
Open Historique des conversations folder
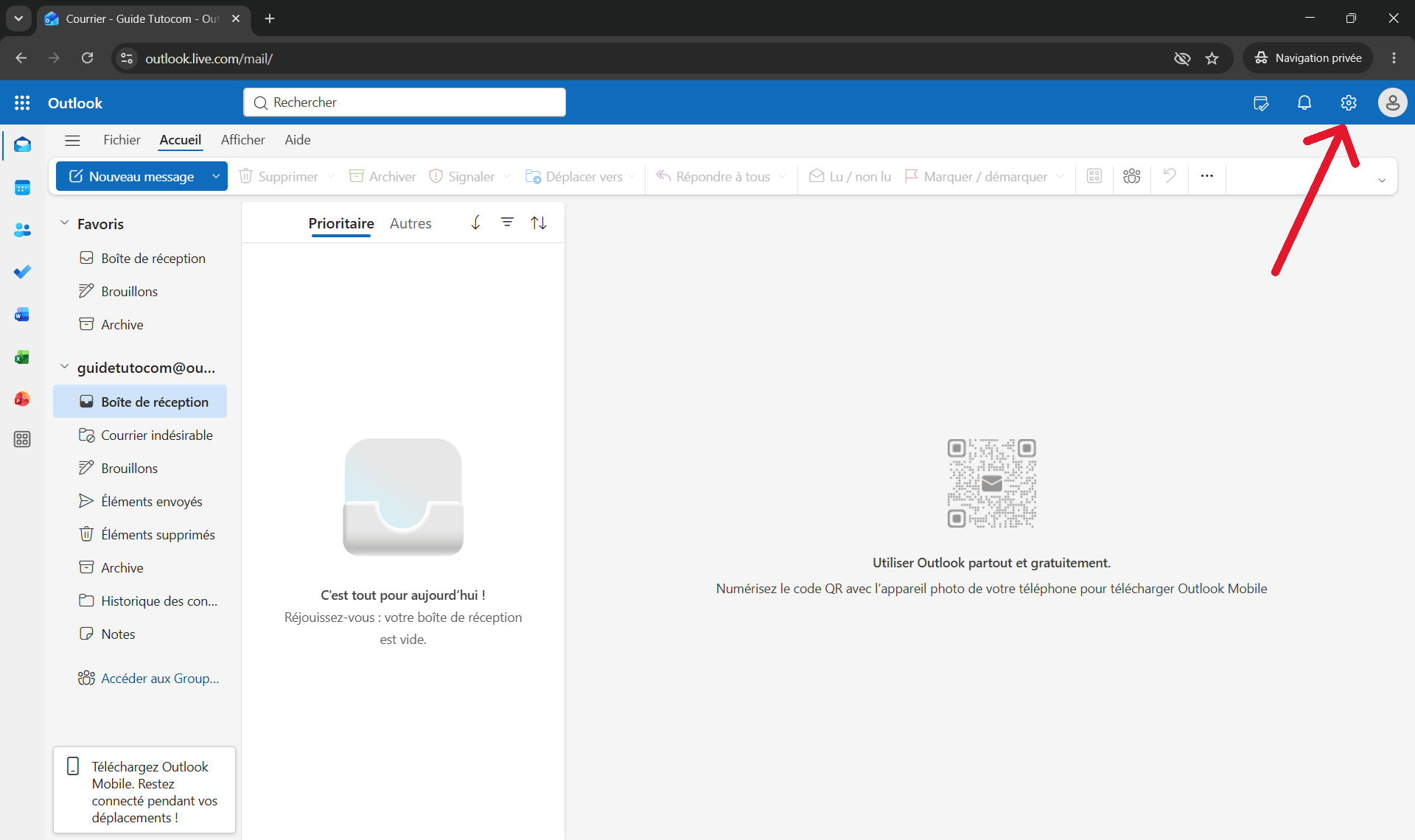[141, 601]
